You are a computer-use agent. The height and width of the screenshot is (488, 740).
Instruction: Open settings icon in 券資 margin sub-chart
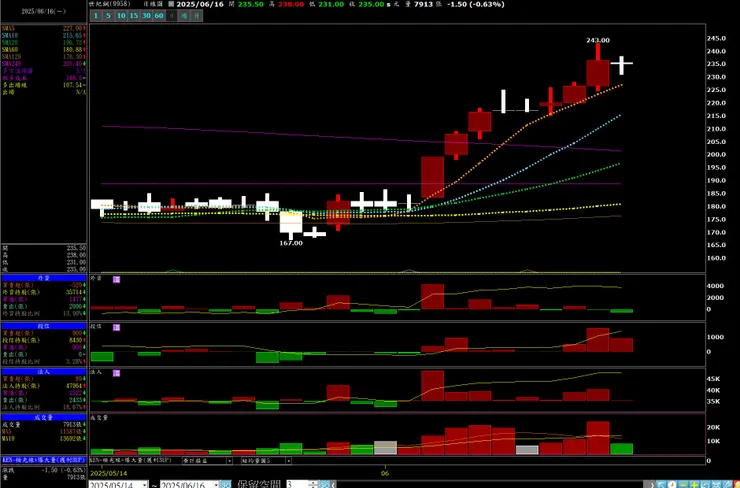pyautogui.click(x=116, y=279)
